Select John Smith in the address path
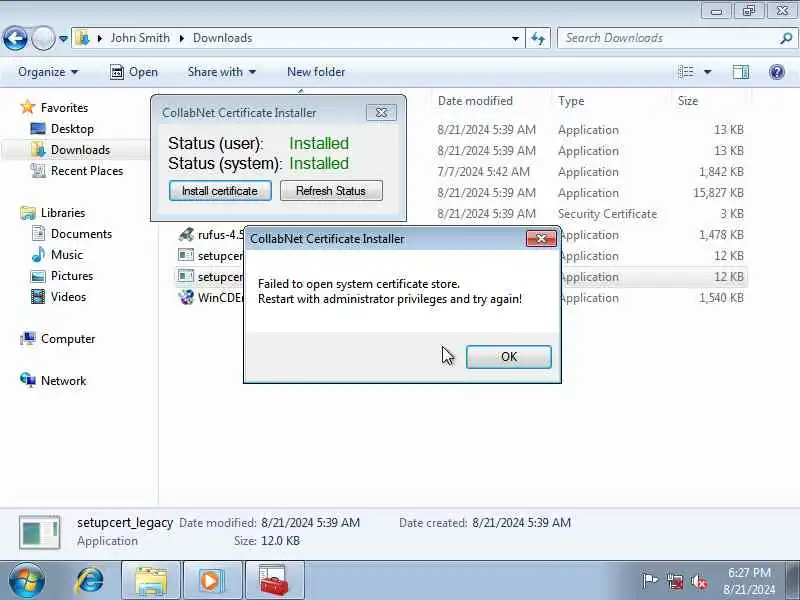800x600 pixels. click(x=140, y=38)
